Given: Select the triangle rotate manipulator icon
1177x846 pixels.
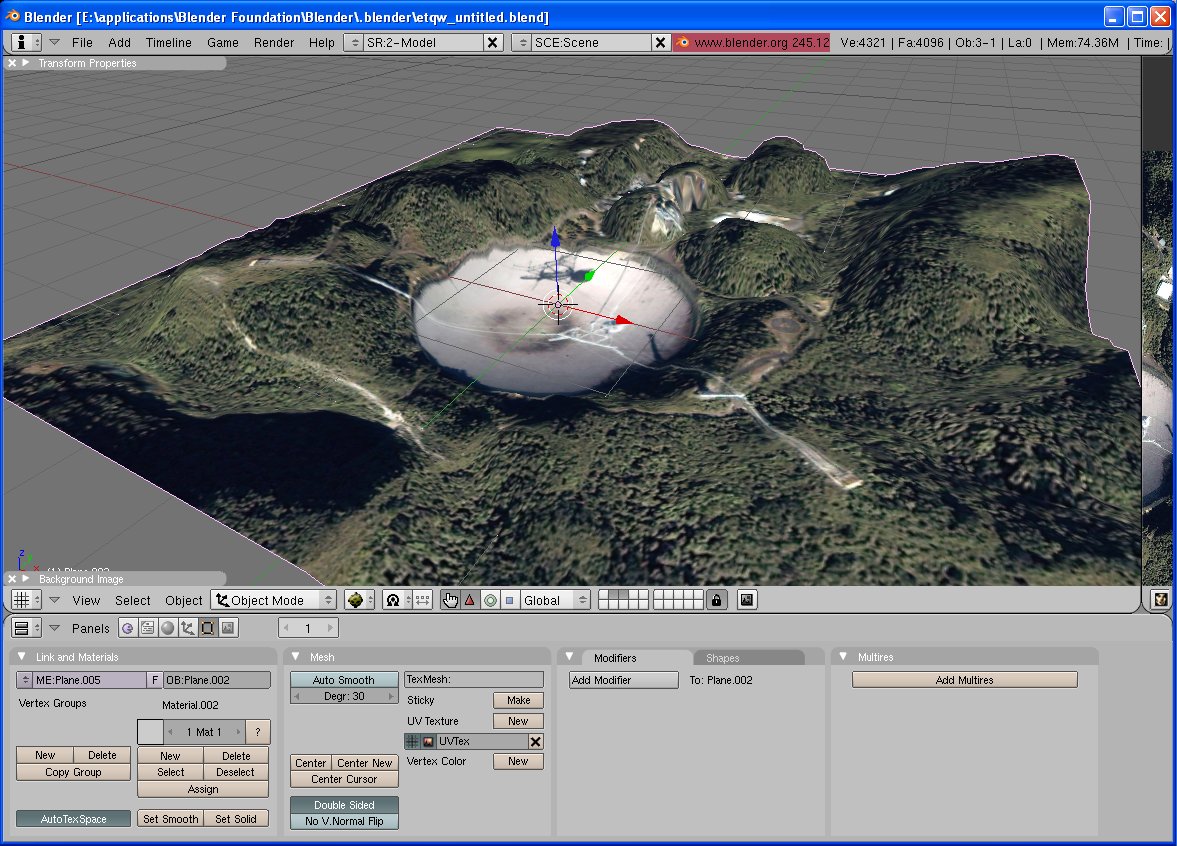Looking at the screenshot, I should 469,600.
